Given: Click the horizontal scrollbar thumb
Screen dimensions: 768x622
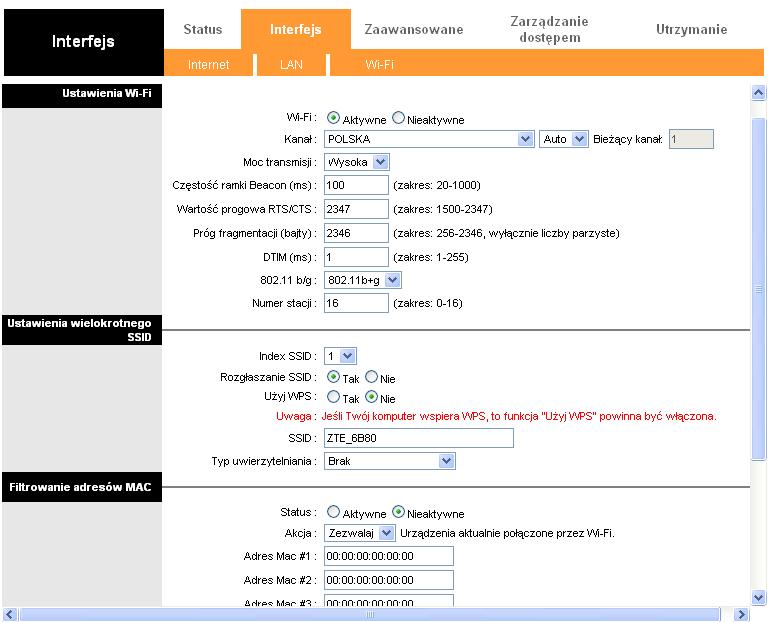Looking at the screenshot, I should click(370, 614).
